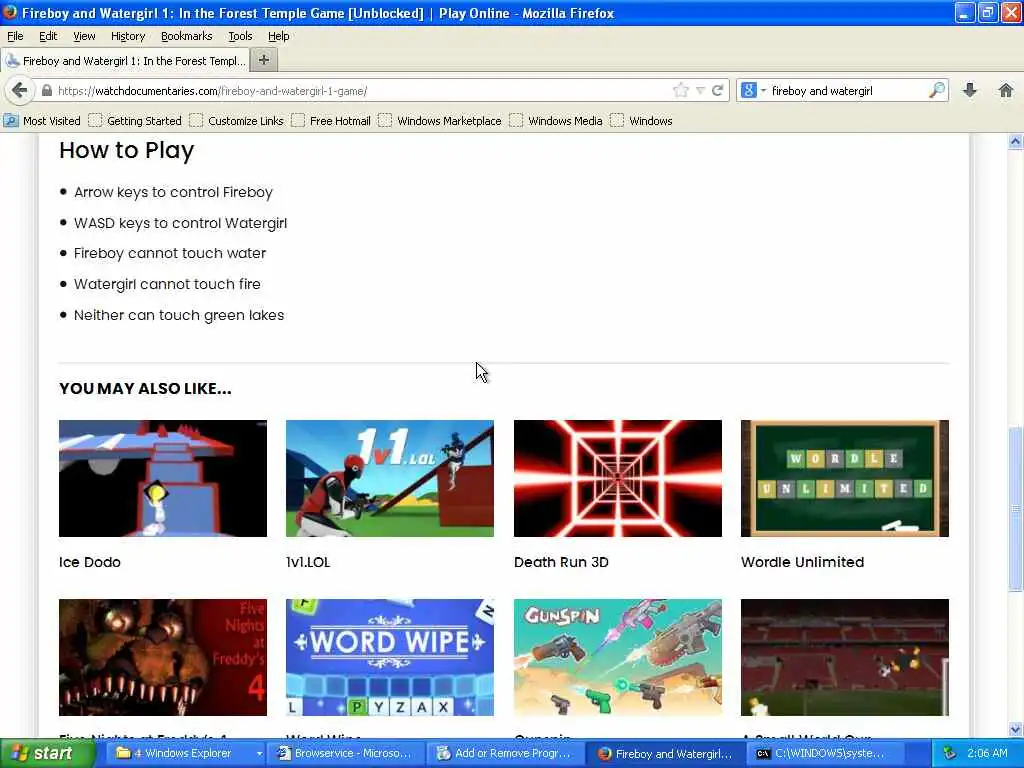Open a new tab with plus button
1024x768 pixels.
(x=264, y=60)
